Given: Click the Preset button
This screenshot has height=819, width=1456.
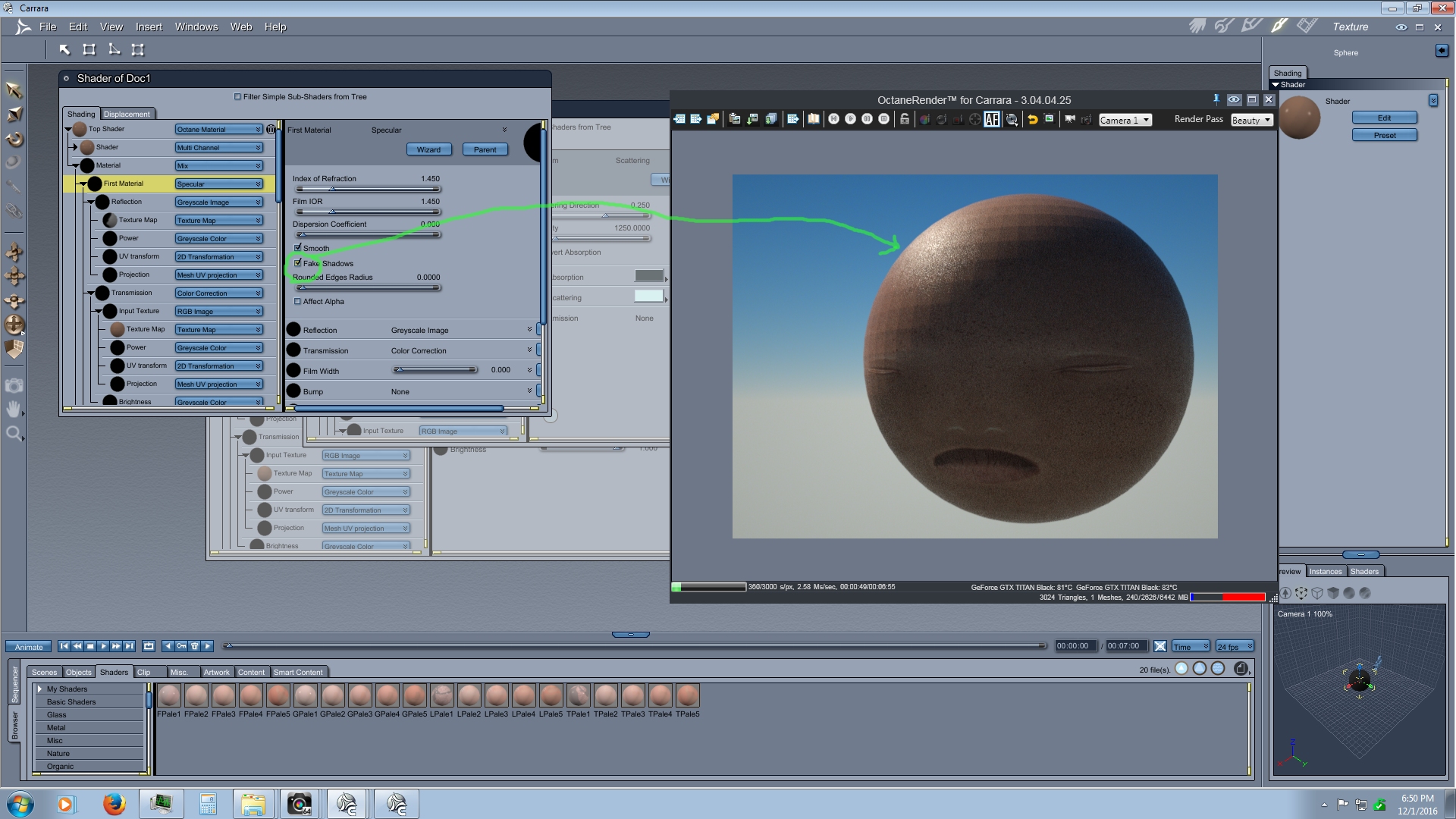Looking at the screenshot, I should click(1384, 136).
